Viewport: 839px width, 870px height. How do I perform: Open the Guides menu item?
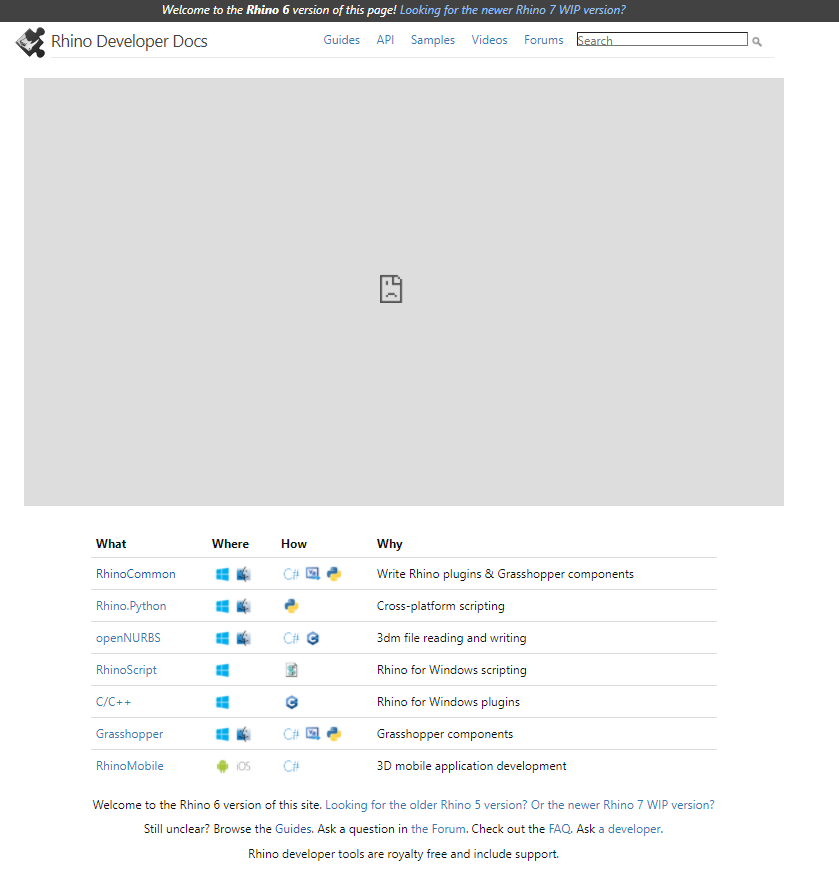point(341,40)
